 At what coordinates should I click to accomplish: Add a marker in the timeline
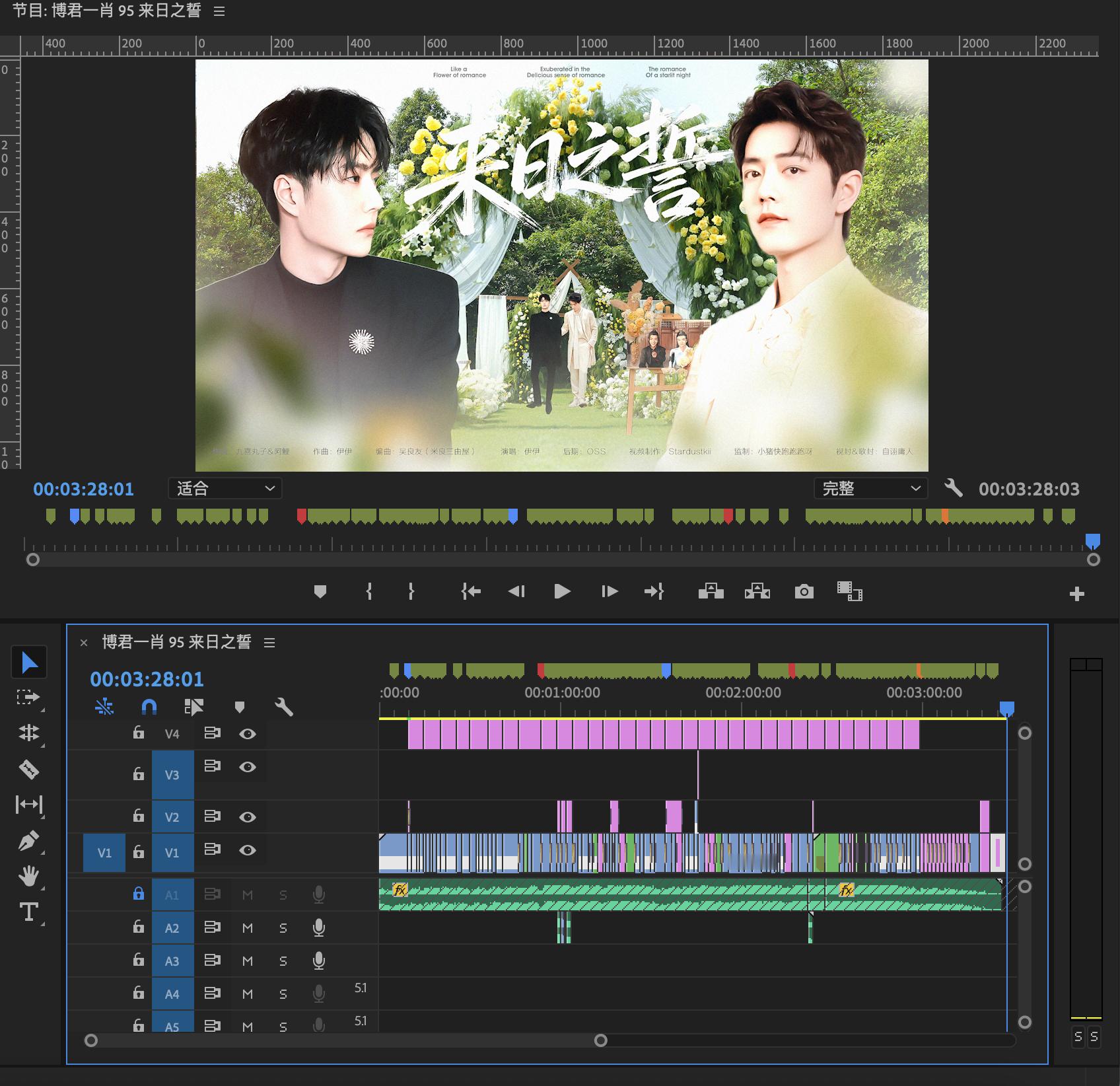coord(240,707)
